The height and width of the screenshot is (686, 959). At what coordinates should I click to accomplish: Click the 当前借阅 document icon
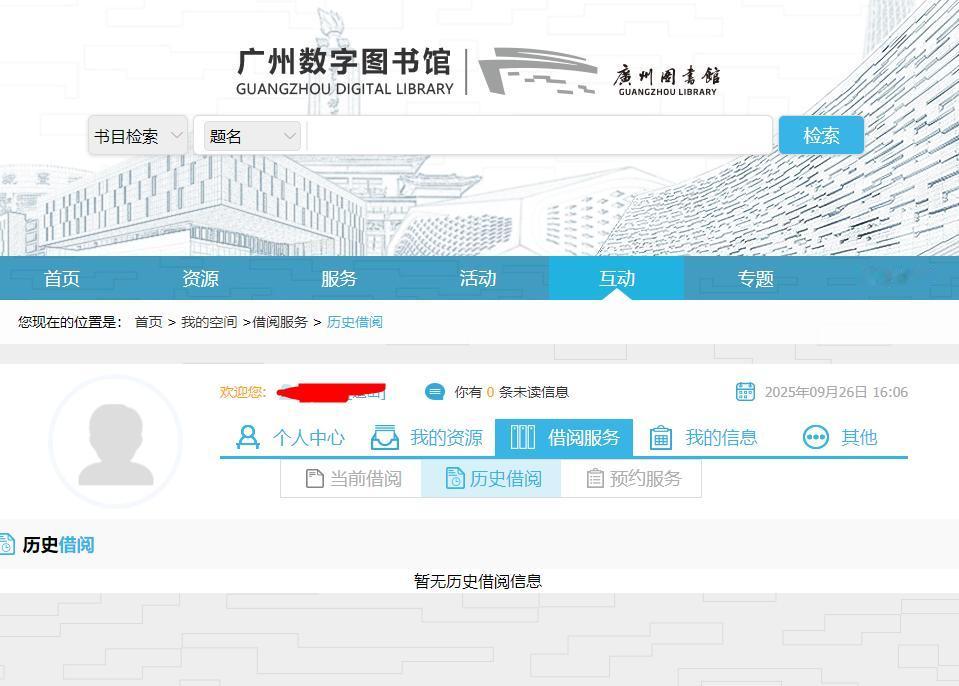click(314, 479)
